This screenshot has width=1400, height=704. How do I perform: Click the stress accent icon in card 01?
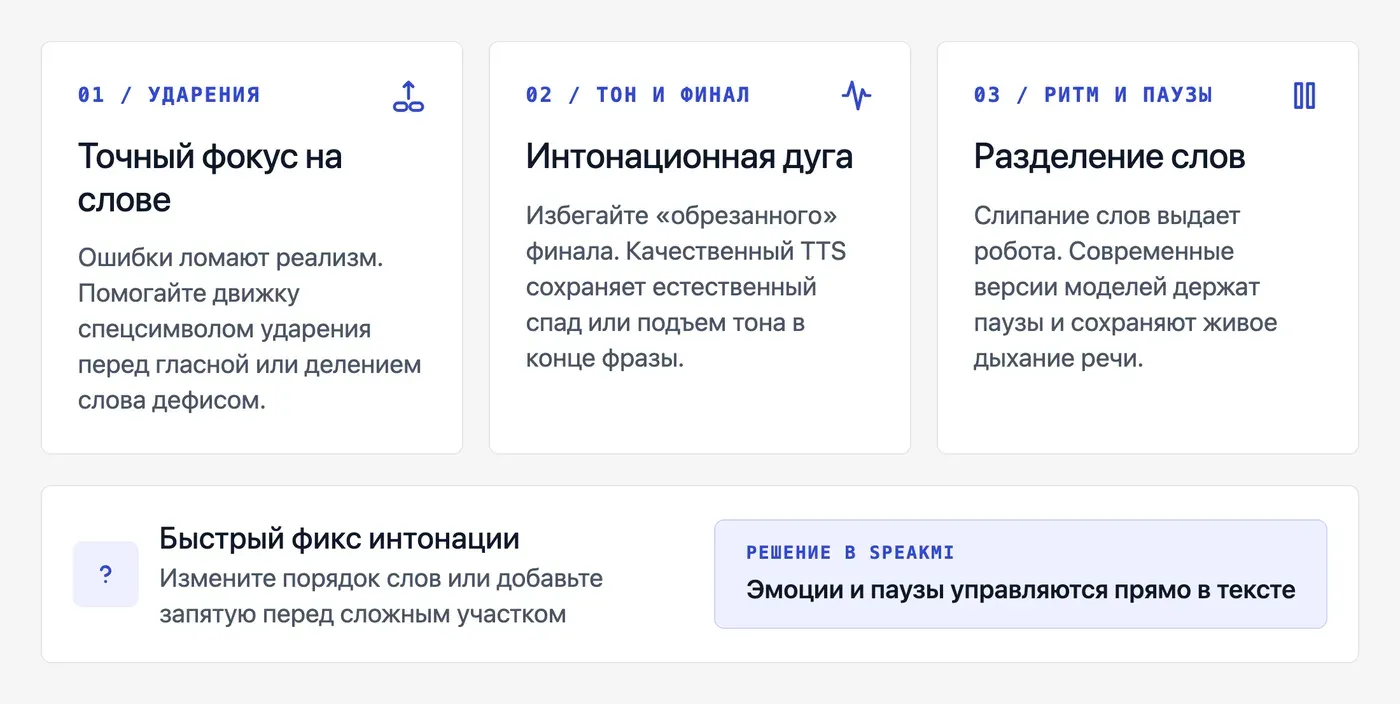click(408, 96)
